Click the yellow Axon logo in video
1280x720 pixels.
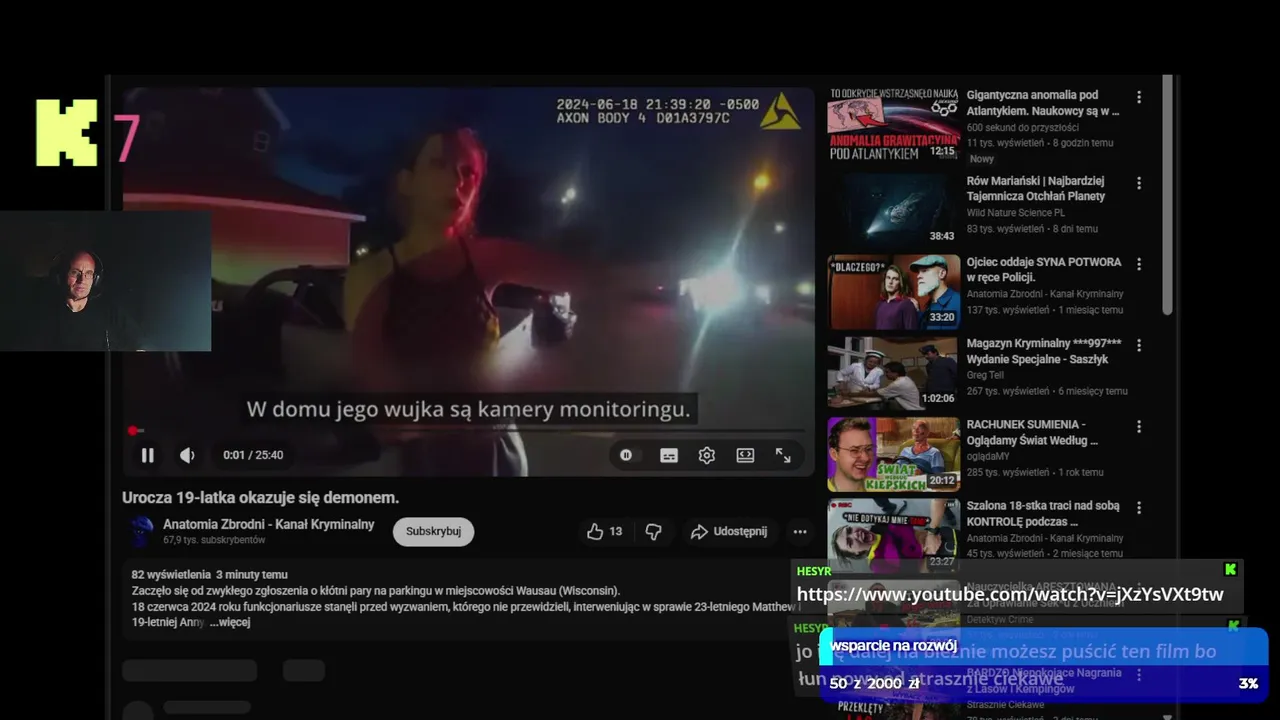(x=780, y=112)
